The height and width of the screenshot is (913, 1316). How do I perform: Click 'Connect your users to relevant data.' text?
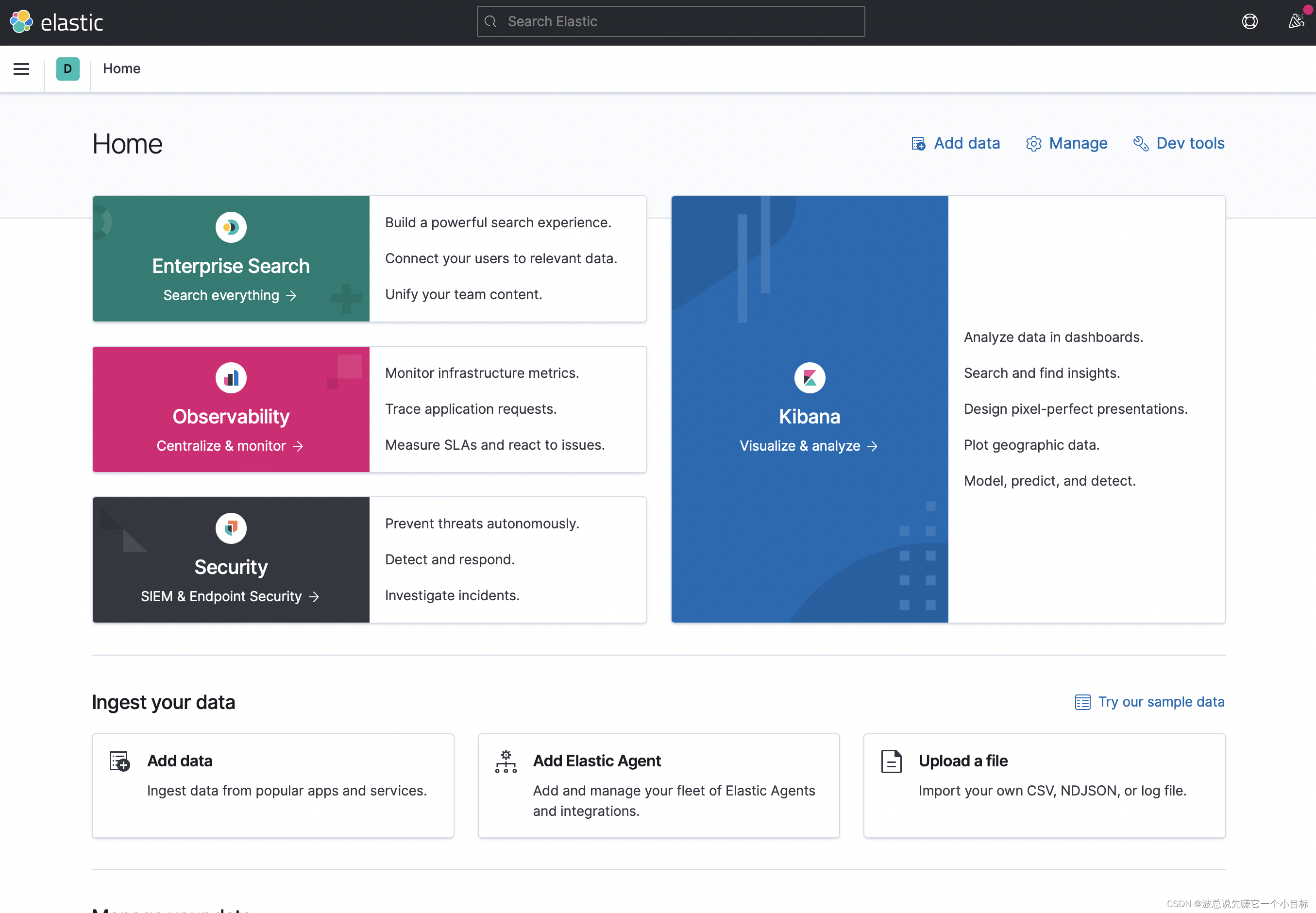coord(501,258)
